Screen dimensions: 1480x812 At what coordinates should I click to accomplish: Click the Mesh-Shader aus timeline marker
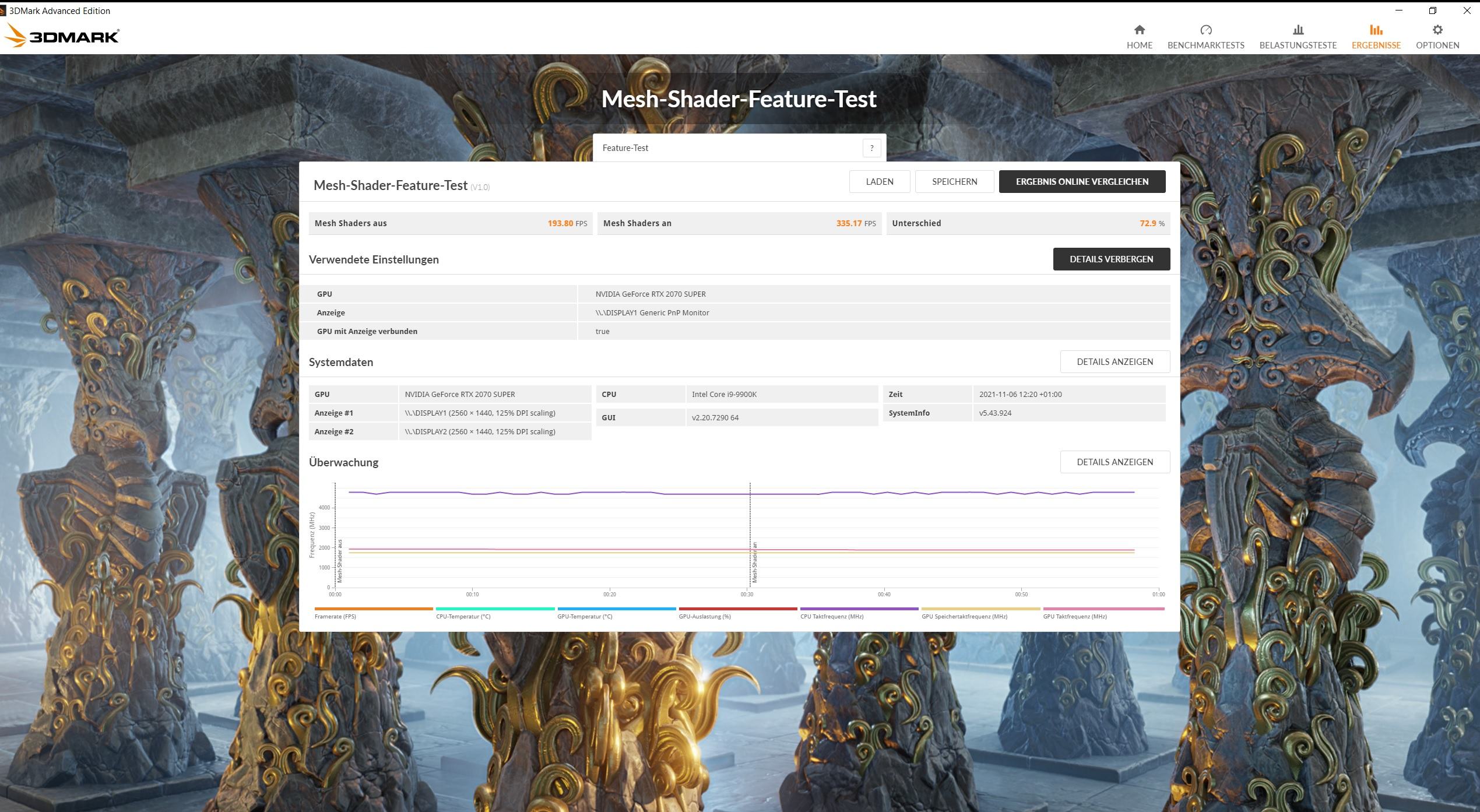[339, 561]
